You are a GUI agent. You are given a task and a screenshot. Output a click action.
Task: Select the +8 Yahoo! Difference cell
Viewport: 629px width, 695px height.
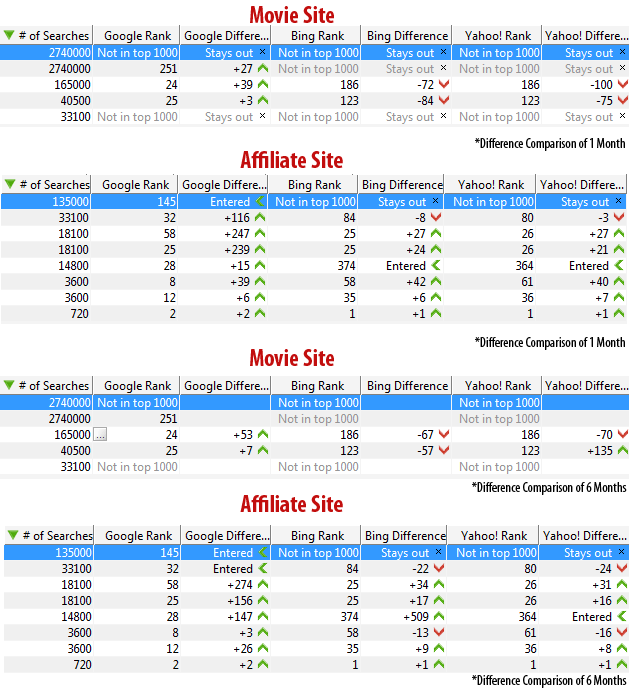pos(584,648)
